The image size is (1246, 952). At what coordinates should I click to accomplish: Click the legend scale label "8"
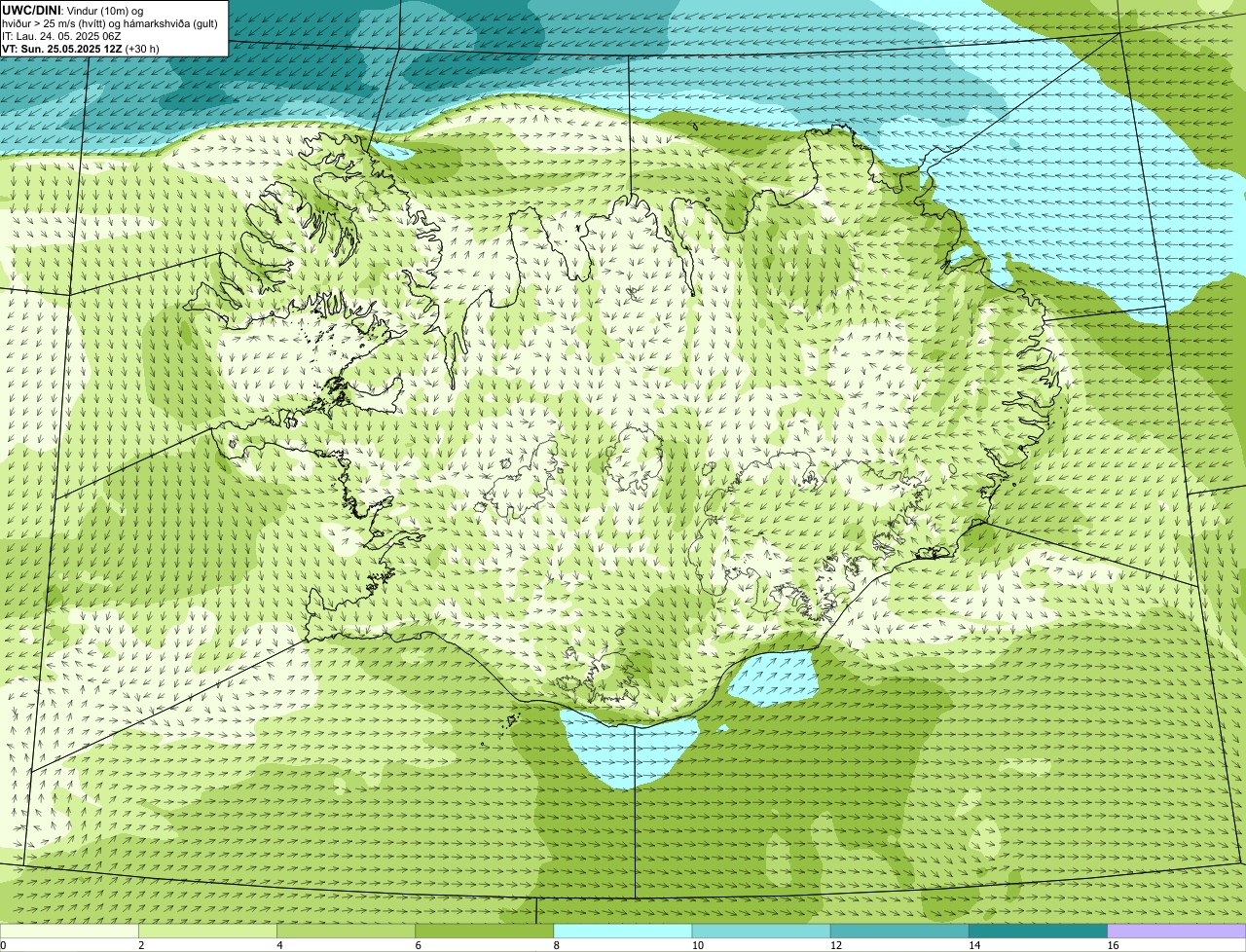pyautogui.click(x=557, y=945)
